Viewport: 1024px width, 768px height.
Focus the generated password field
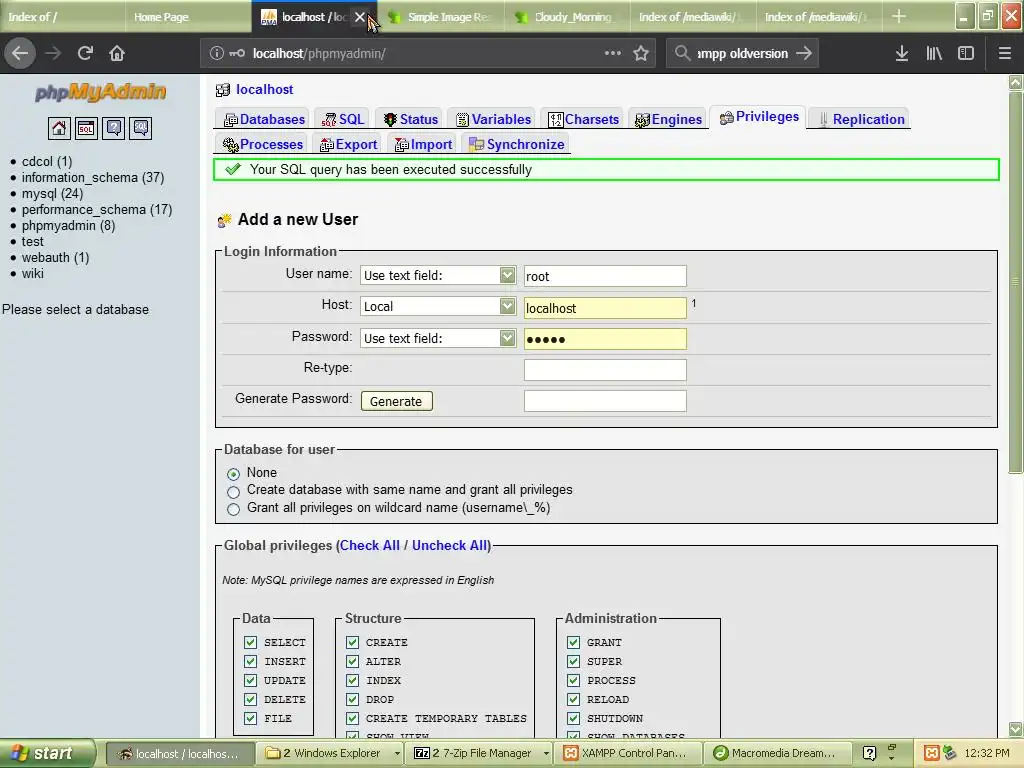point(605,401)
